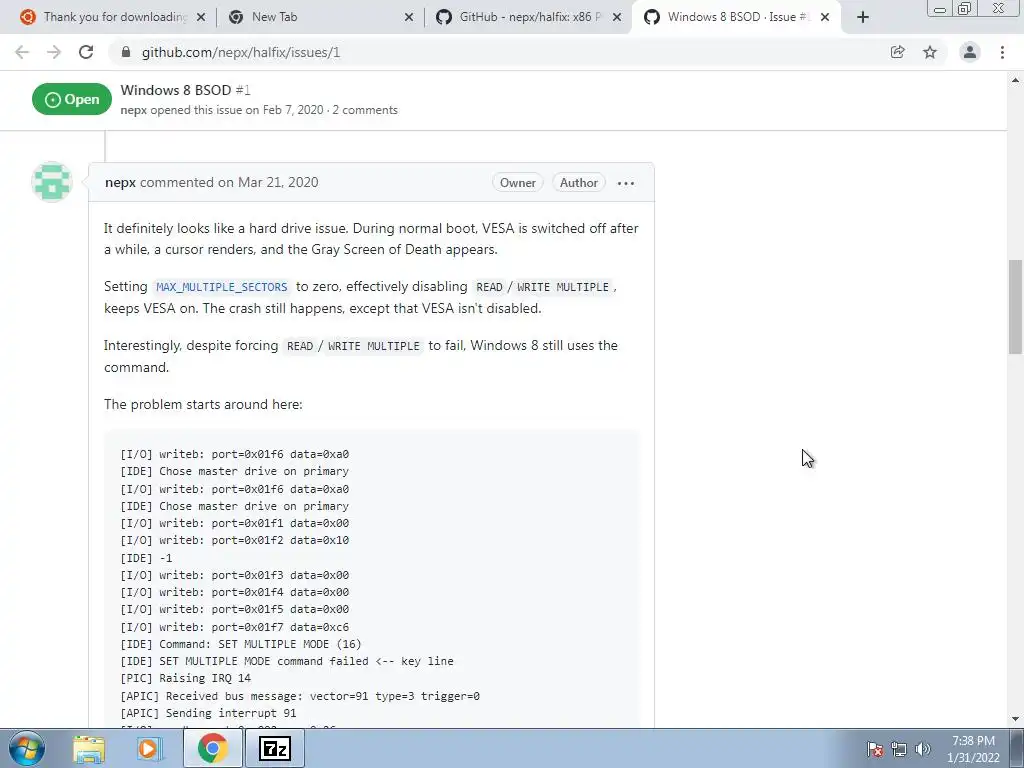Click the scrollbar up arrow
Viewport: 1024px width, 768px height.
(x=1016, y=80)
